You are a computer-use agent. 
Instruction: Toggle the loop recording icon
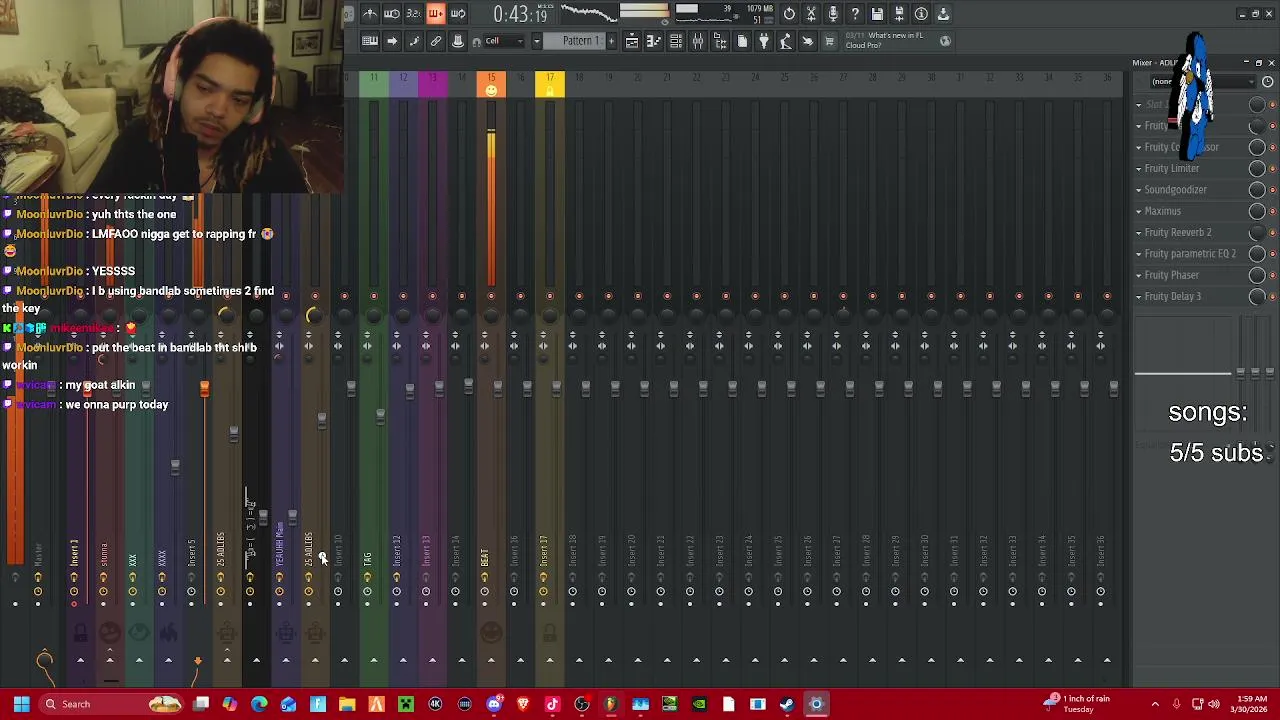(x=458, y=14)
